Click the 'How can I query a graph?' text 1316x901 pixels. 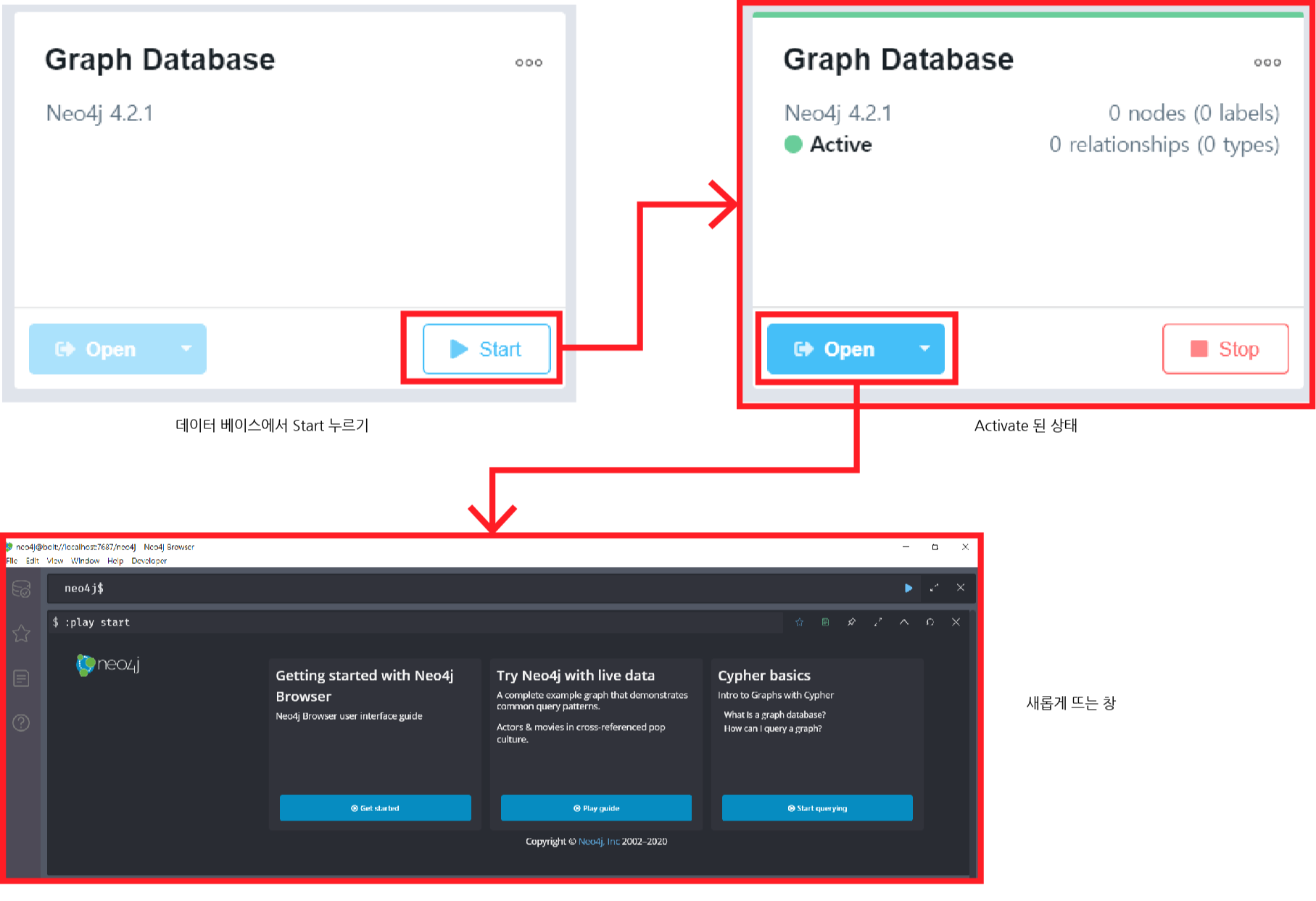(x=772, y=728)
